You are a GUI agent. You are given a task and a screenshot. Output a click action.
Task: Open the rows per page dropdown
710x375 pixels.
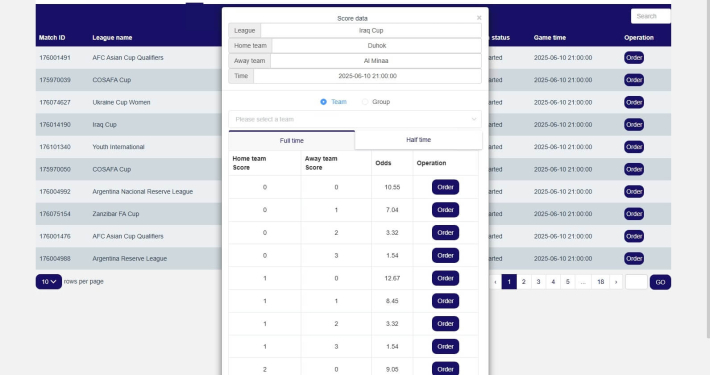(49, 282)
